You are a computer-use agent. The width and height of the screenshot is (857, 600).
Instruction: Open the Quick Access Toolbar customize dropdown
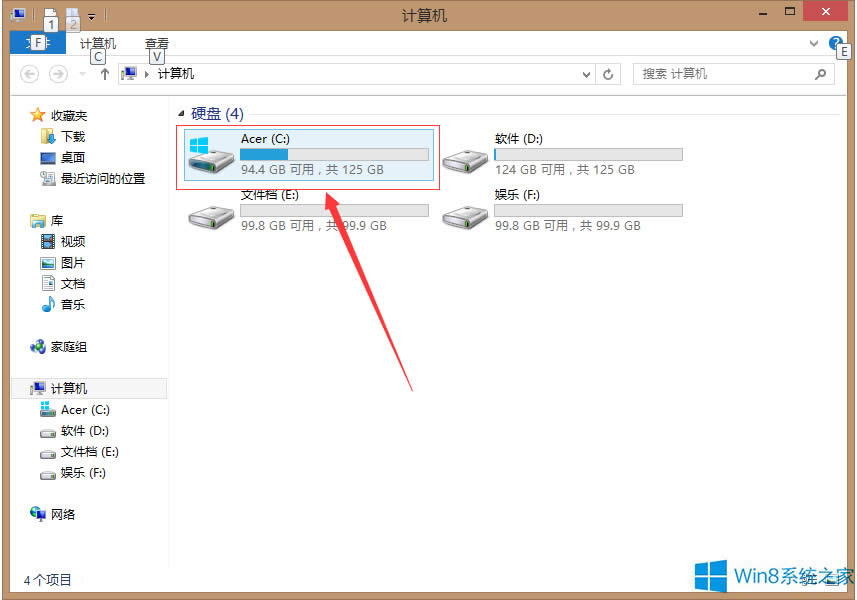click(x=91, y=15)
